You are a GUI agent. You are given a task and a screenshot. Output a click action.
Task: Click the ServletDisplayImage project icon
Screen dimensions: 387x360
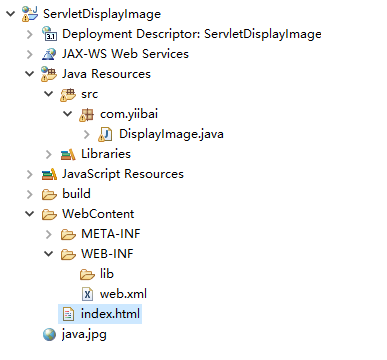tap(30, 14)
